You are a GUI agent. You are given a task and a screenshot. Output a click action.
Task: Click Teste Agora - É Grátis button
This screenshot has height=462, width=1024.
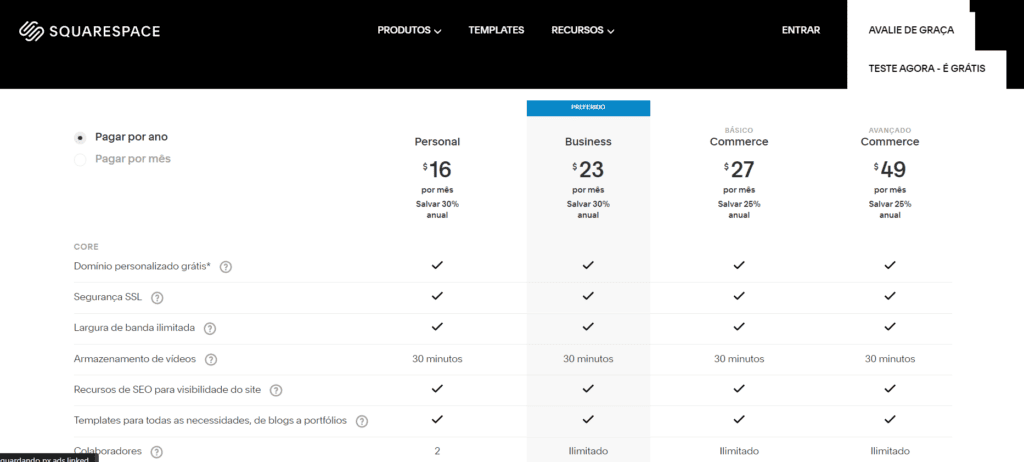[x=927, y=69]
